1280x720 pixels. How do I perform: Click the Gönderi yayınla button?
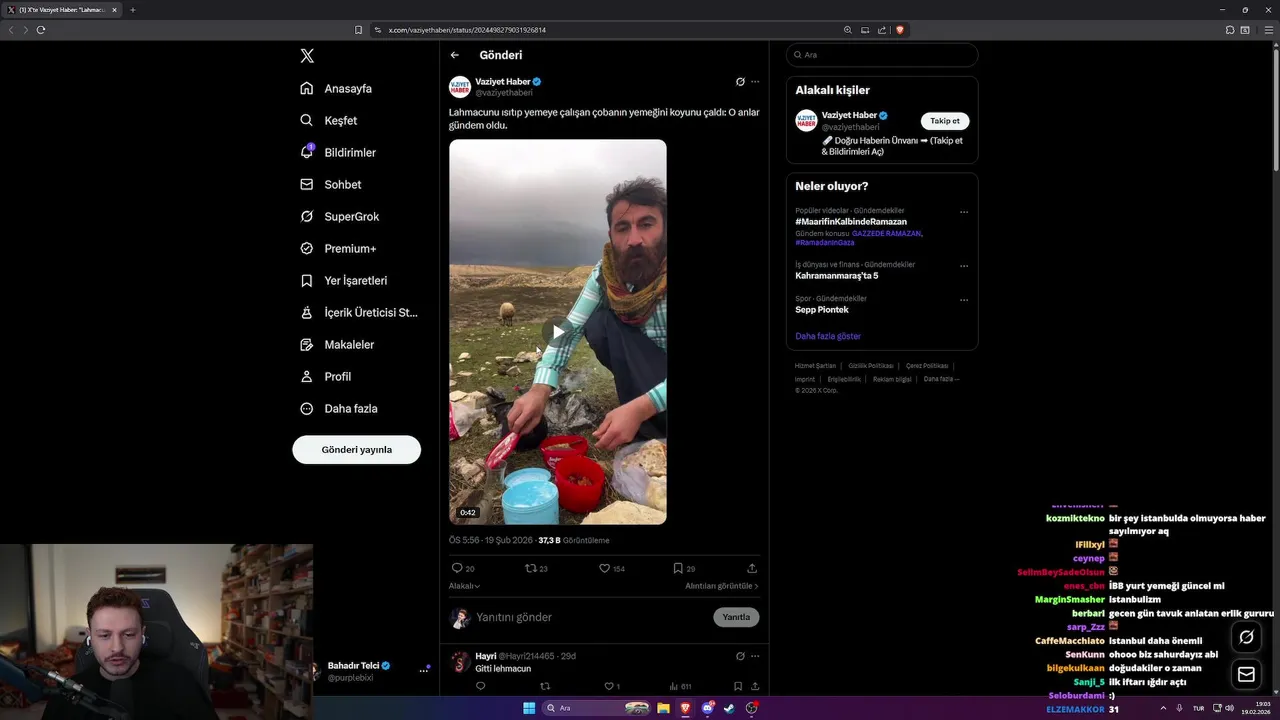[356, 449]
